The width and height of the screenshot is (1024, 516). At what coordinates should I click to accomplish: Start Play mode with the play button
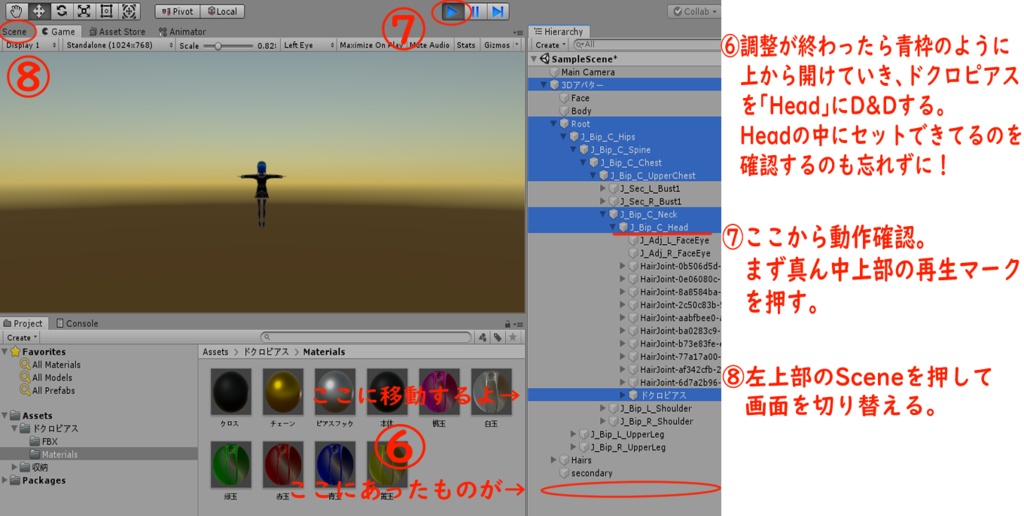[451, 11]
